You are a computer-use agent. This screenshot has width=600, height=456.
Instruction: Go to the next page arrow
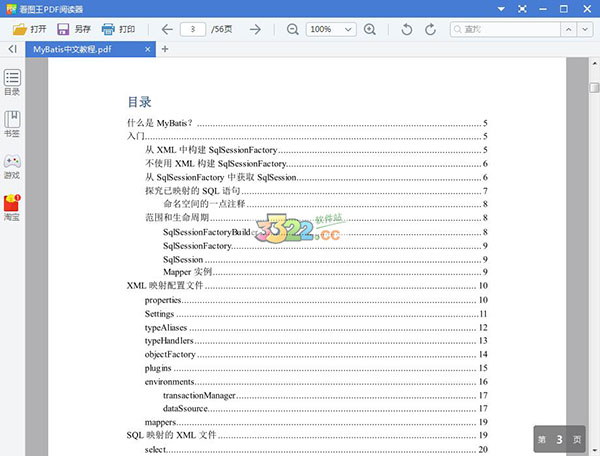(x=255, y=29)
